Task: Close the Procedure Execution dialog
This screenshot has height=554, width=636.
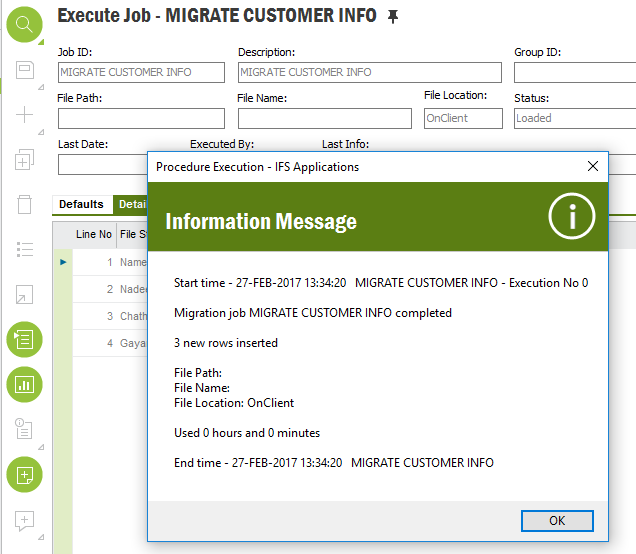Action: click(x=593, y=166)
